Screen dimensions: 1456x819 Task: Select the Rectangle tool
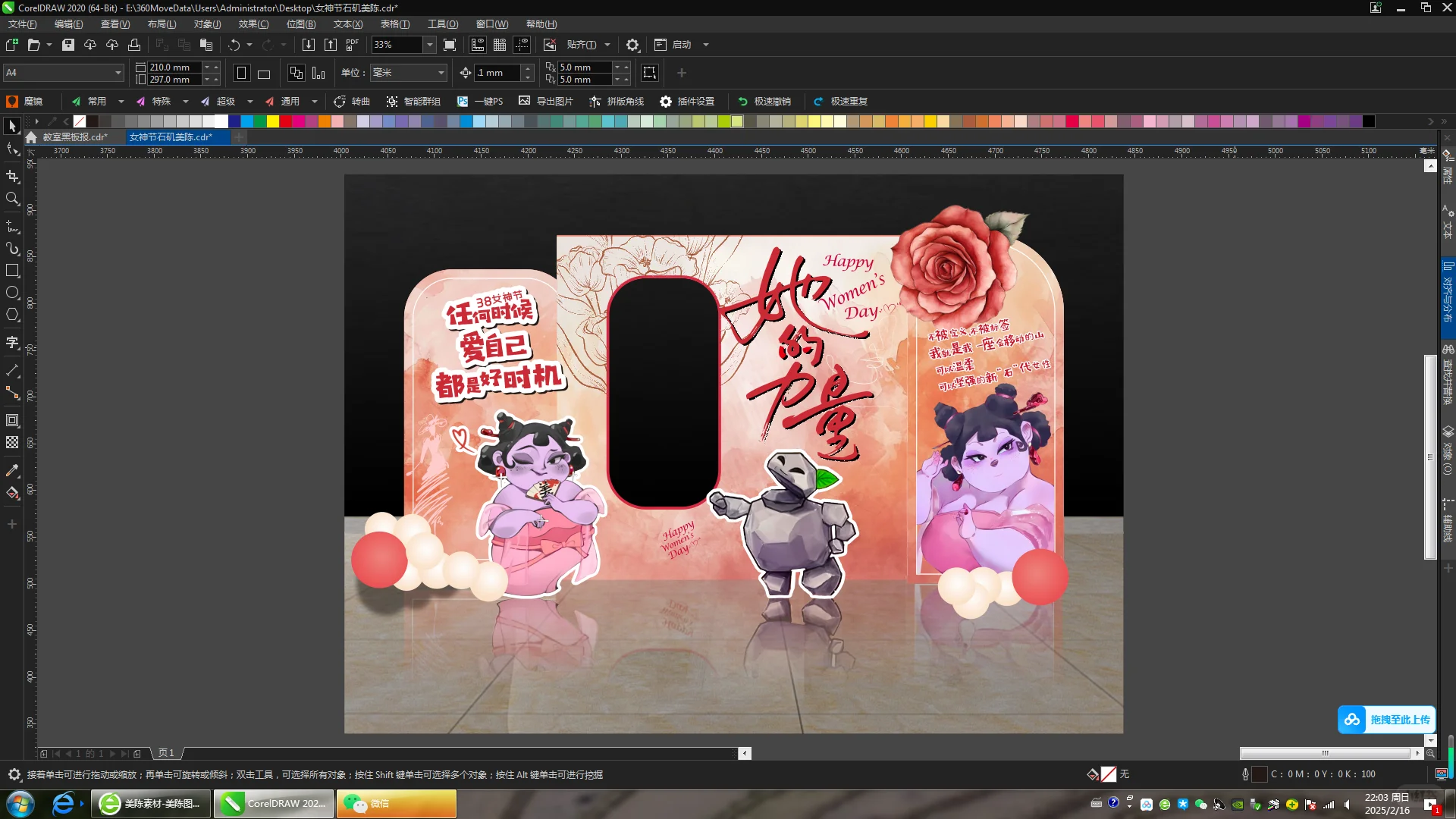click(12, 270)
